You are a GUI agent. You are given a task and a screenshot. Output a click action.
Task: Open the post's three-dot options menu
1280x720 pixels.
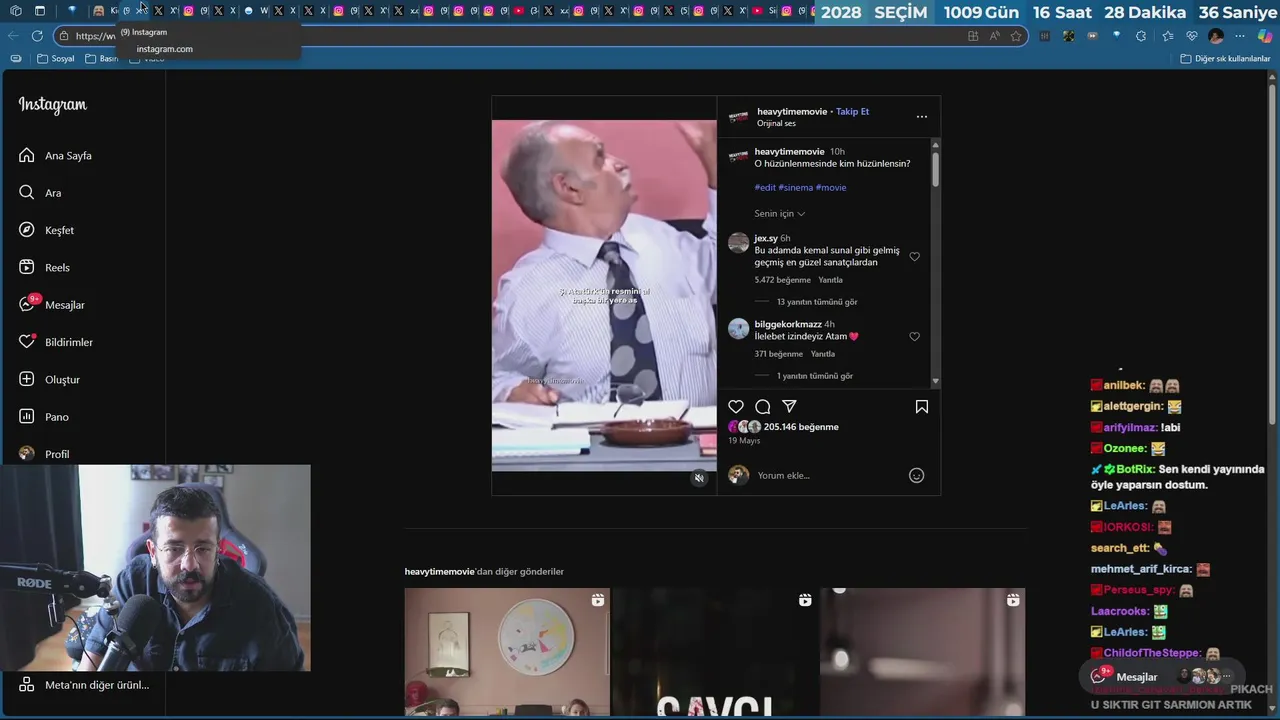click(x=922, y=117)
